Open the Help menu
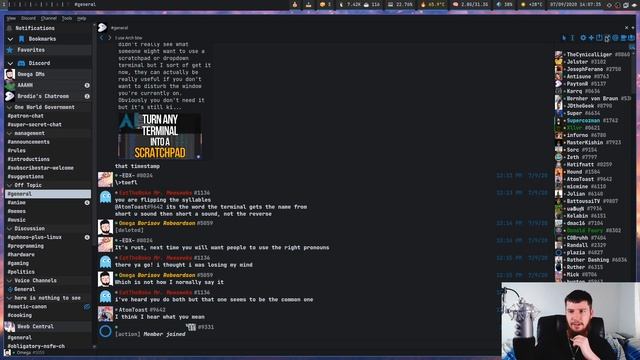This screenshot has height=360, width=640. (x=82, y=18)
